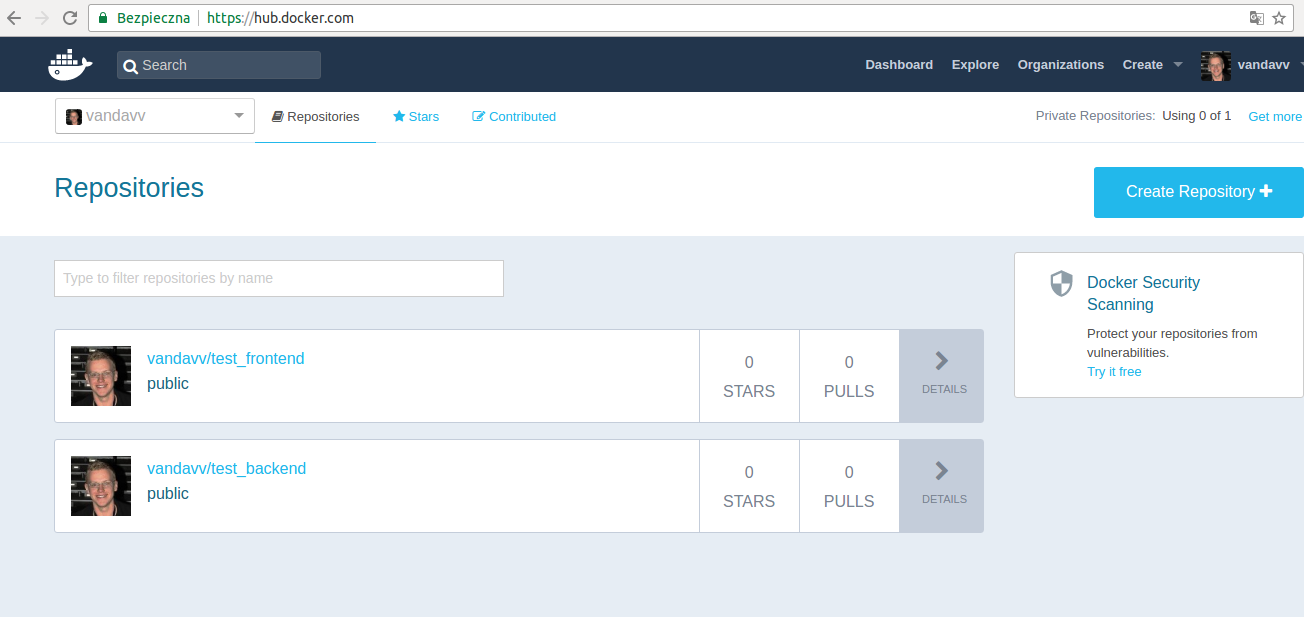Open vandavv/test_backend repository link
Screen dimensions: 1304x617
(227, 468)
